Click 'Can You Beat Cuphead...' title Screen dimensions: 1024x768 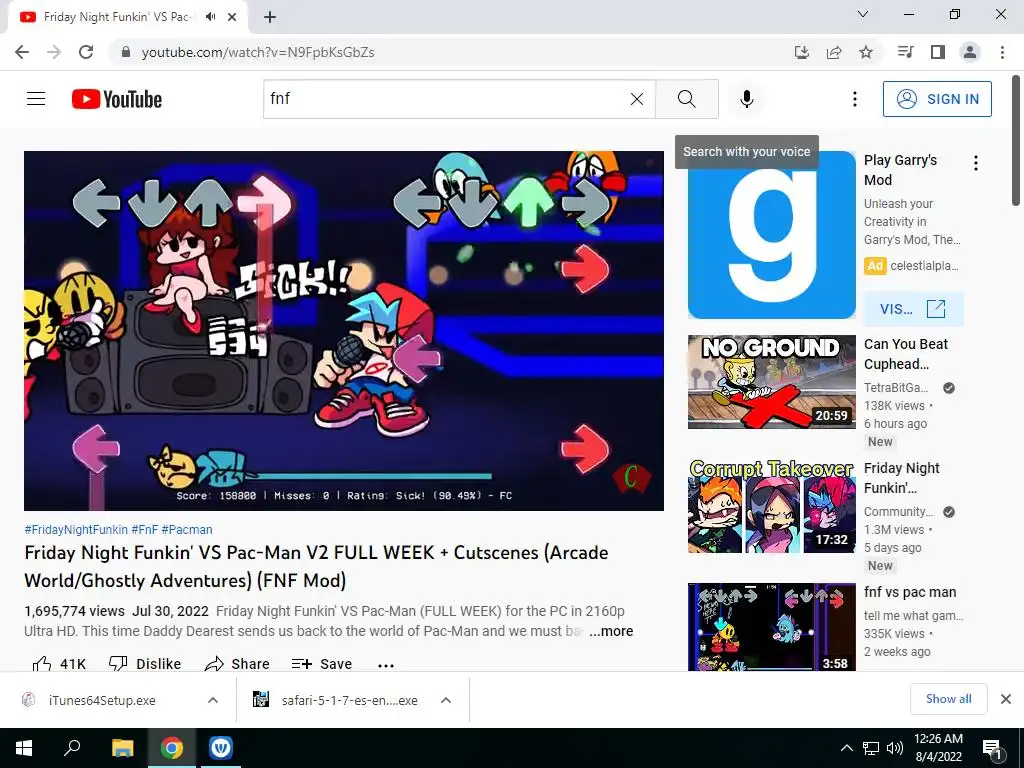tap(905, 354)
